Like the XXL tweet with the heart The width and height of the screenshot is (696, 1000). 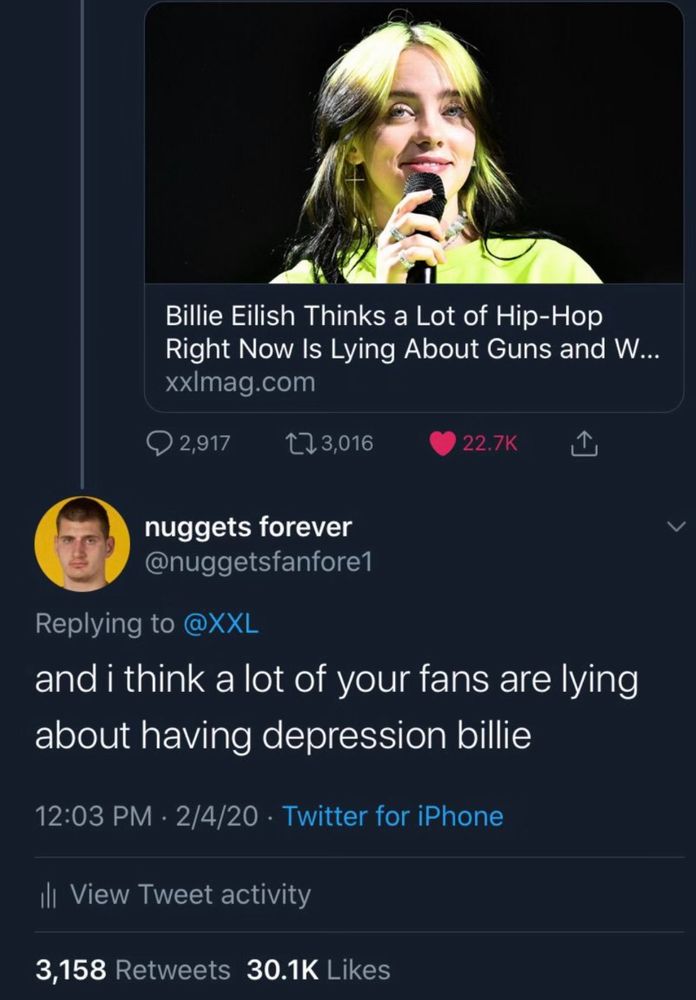pyautogui.click(x=442, y=443)
